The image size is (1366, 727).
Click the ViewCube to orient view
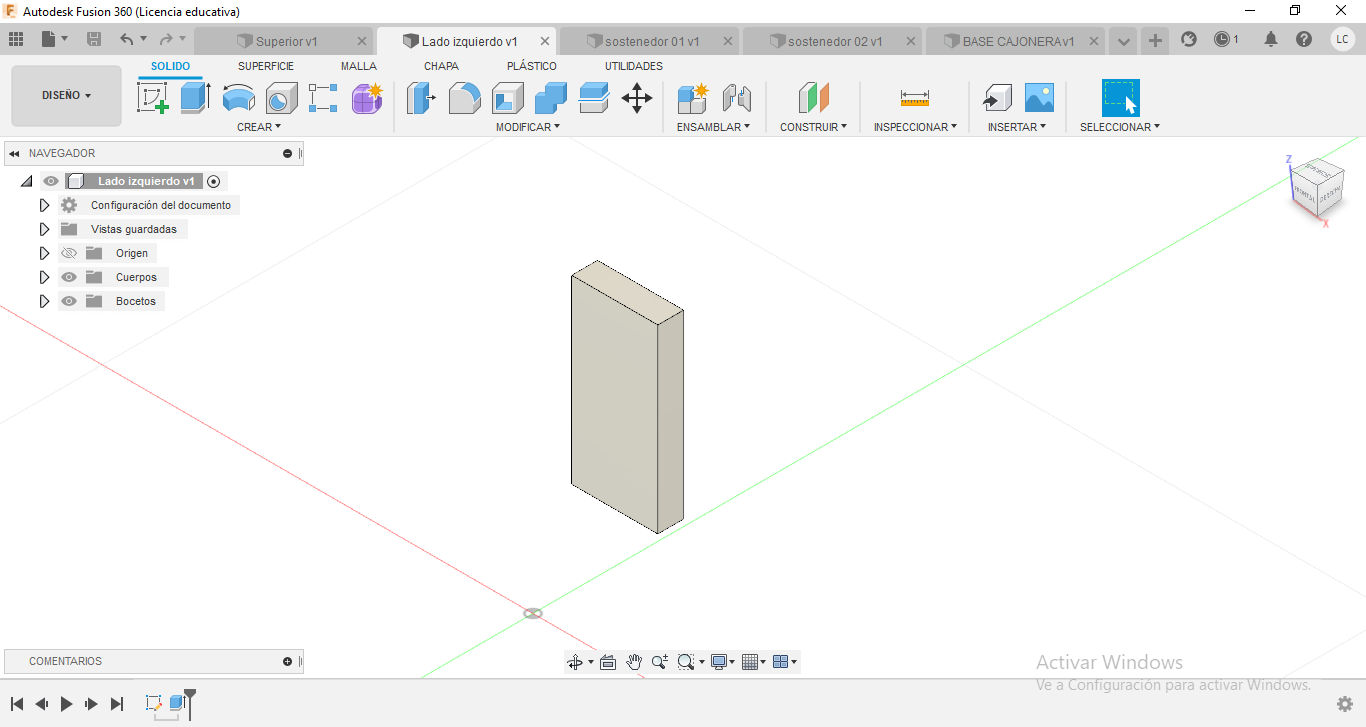click(1316, 187)
